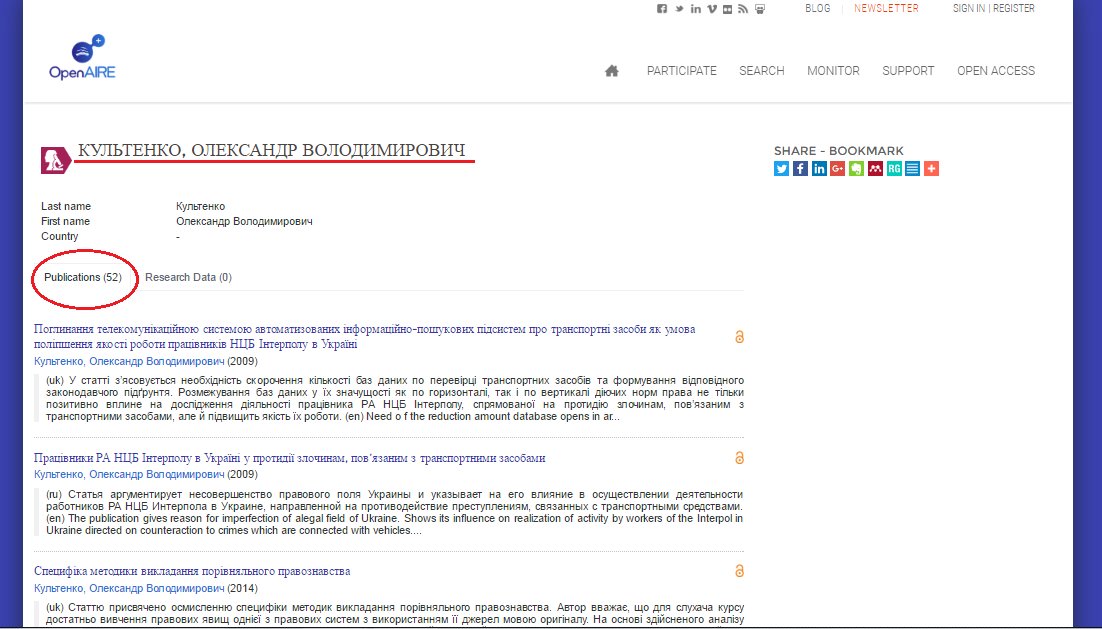Share profile on Twitter

click(781, 168)
